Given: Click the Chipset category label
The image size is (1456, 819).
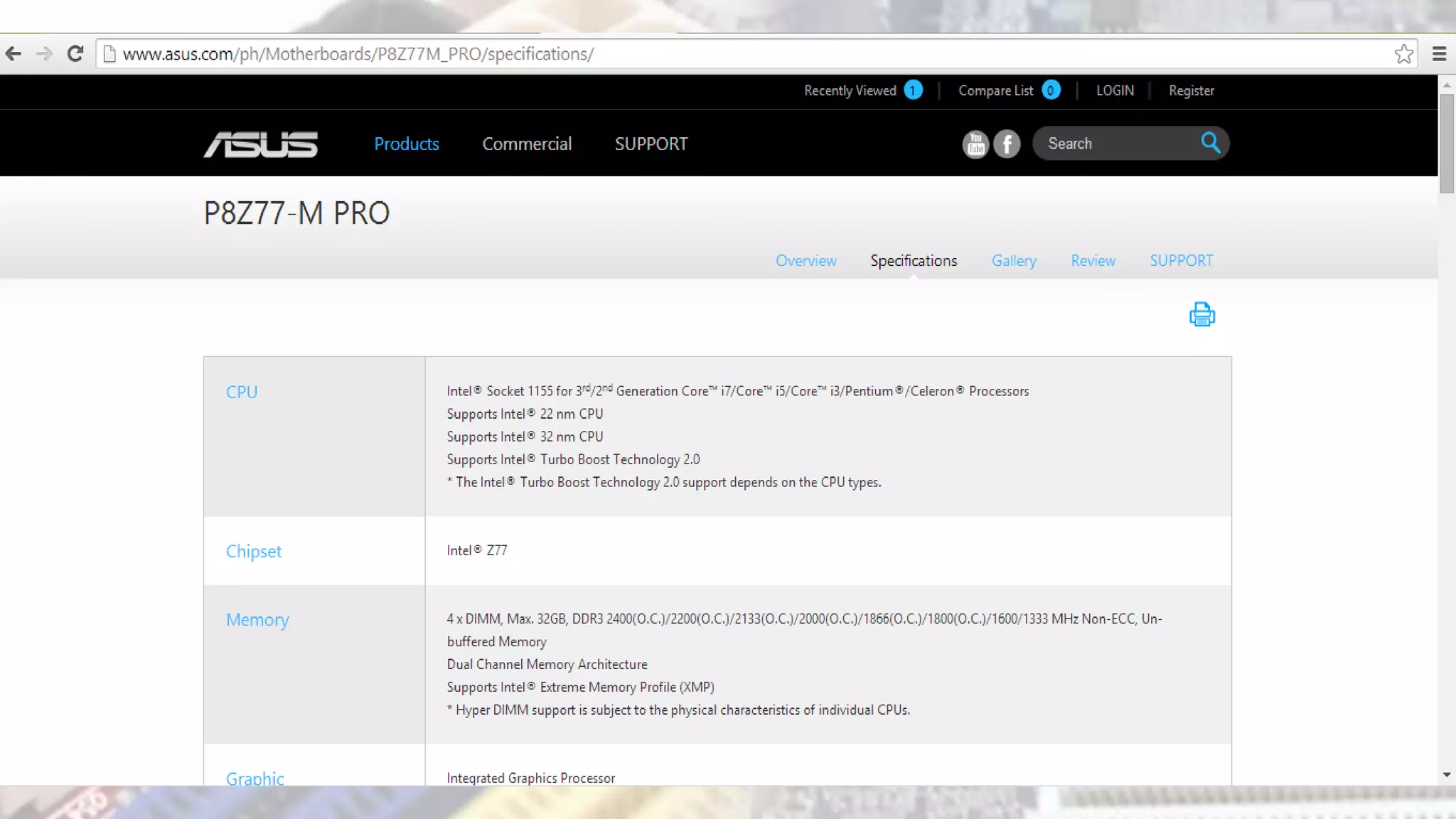Looking at the screenshot, I should (x=254, y=552).
